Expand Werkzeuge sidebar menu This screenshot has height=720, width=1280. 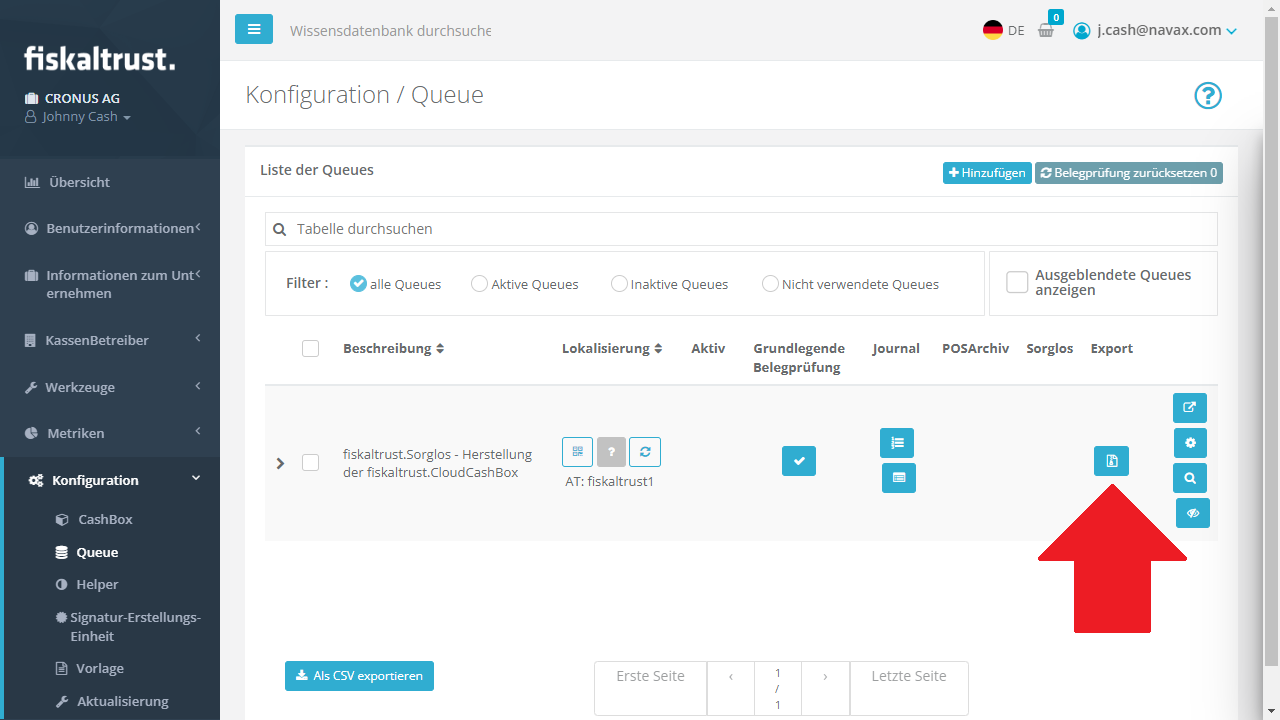(110, 387)
